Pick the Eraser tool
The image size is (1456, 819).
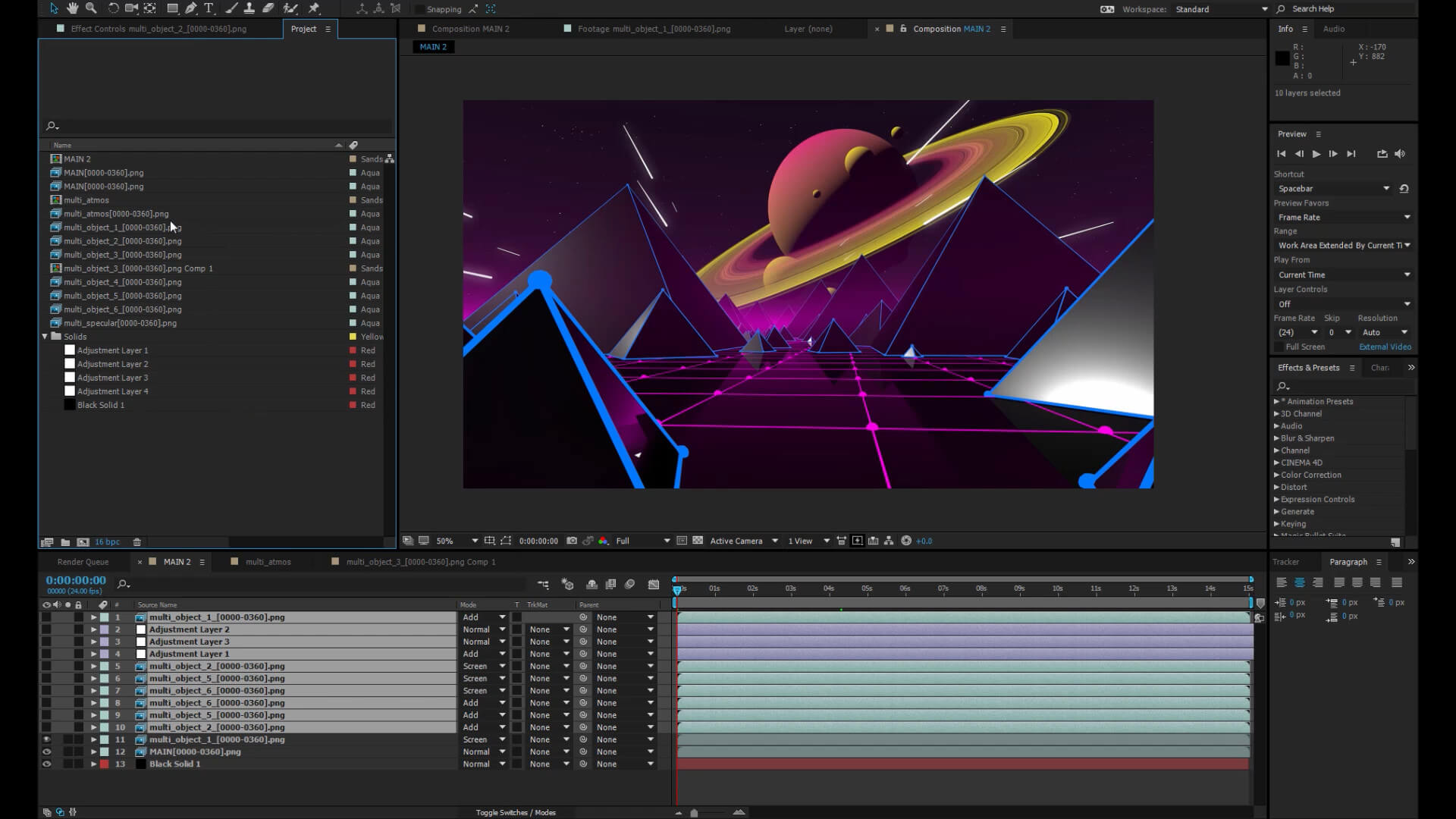click(x=268, y=8)
